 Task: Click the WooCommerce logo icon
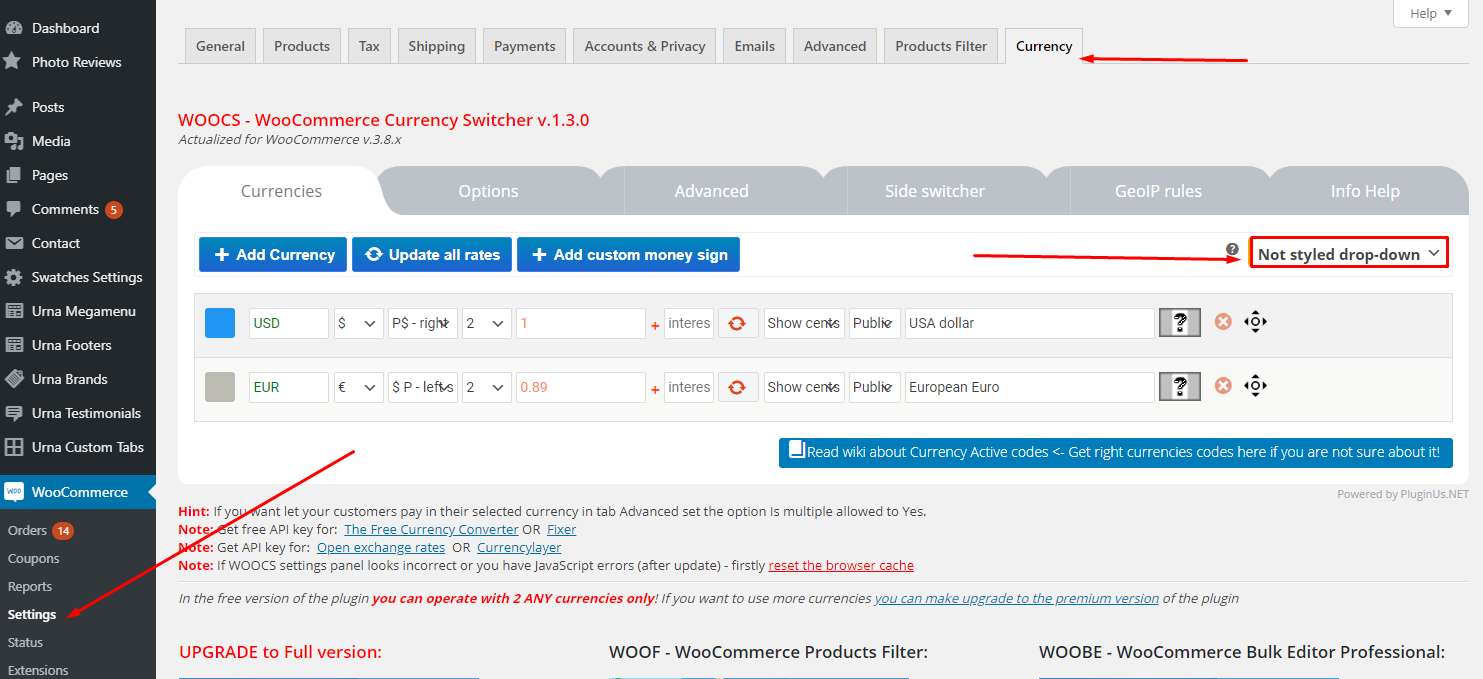[13, 492]
